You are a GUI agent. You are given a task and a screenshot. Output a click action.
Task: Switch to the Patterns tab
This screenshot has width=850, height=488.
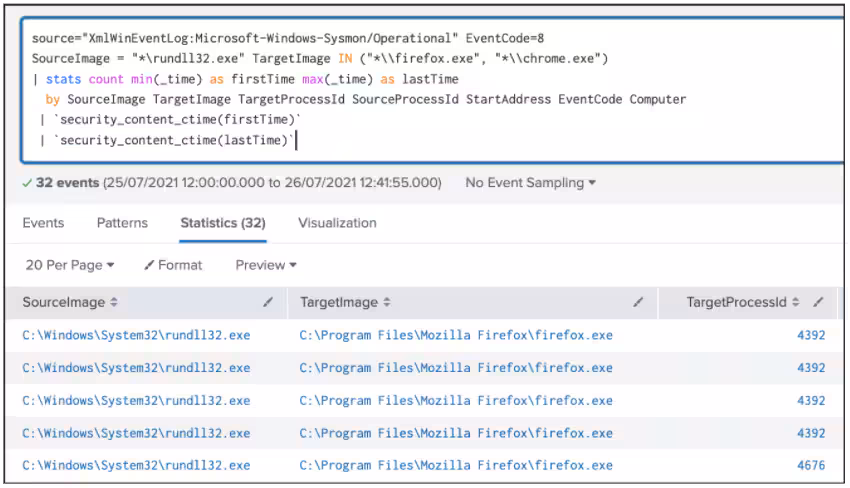(x=122, y=223)
